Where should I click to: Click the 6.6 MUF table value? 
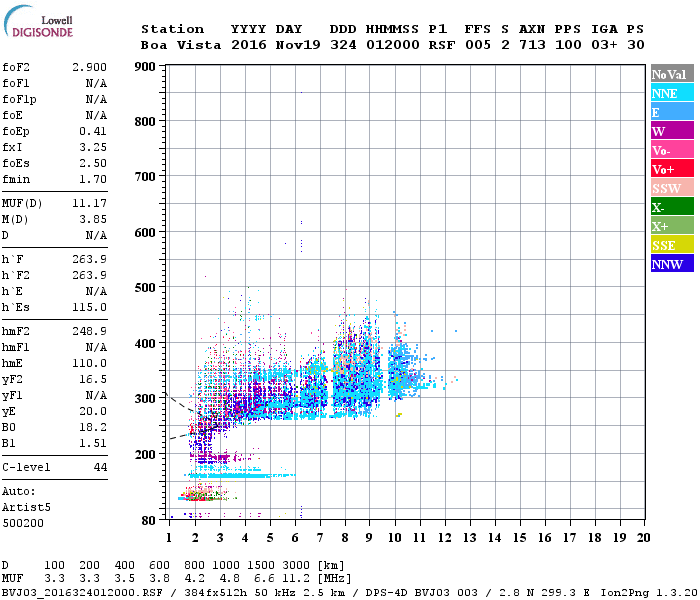[x=264, y=579]
